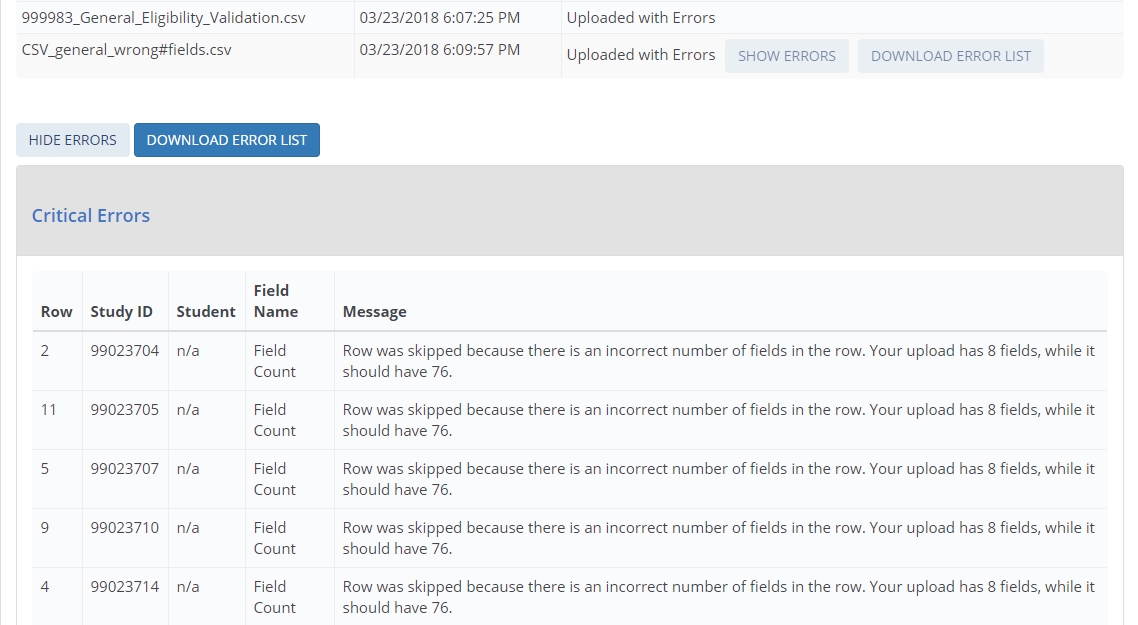1138x625 pixels.
Task: Click the 6:07:25 PM upload timestamp
Action: (x=439, y=18)
